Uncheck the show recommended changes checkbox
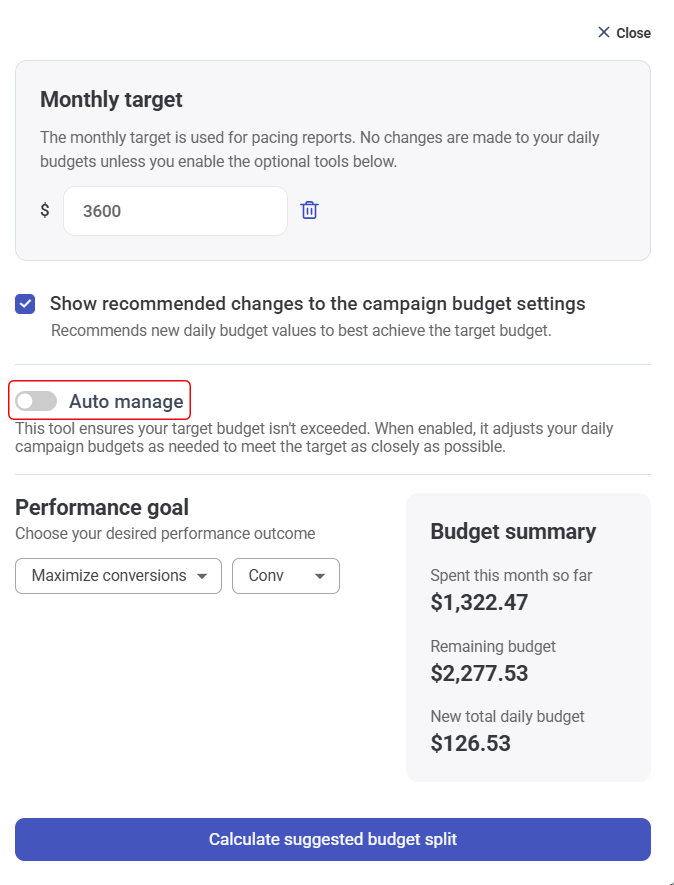This screenshot has height=885, width=674. pos(25,304)
